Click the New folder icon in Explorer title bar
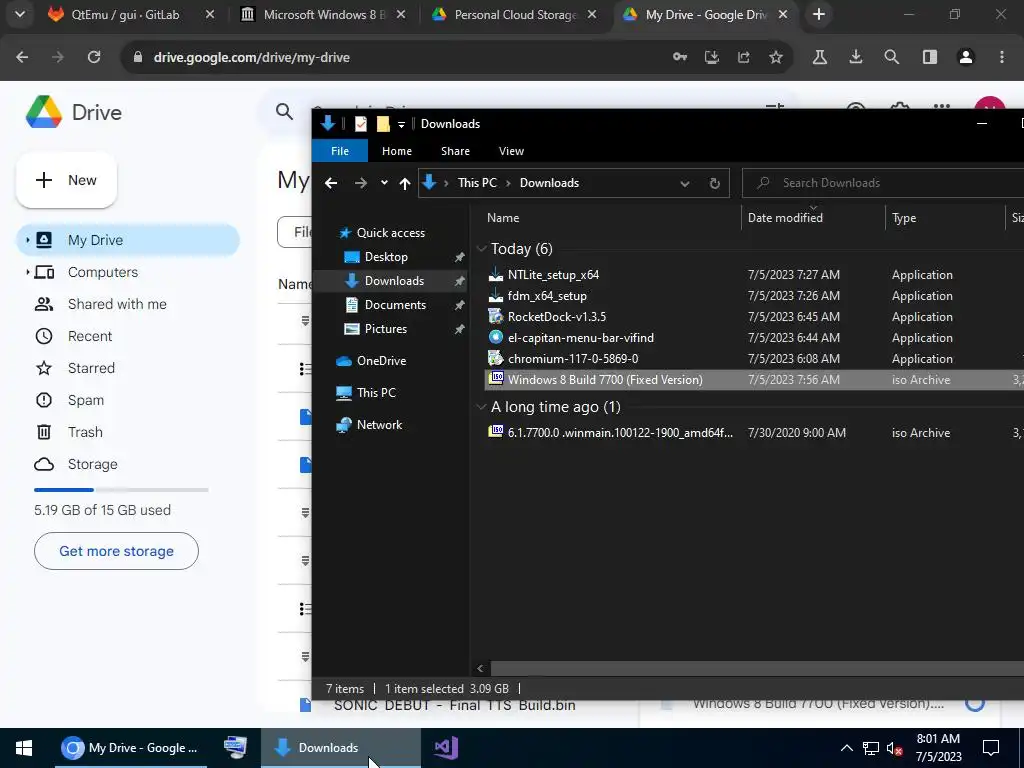 [x=383, y=123]
